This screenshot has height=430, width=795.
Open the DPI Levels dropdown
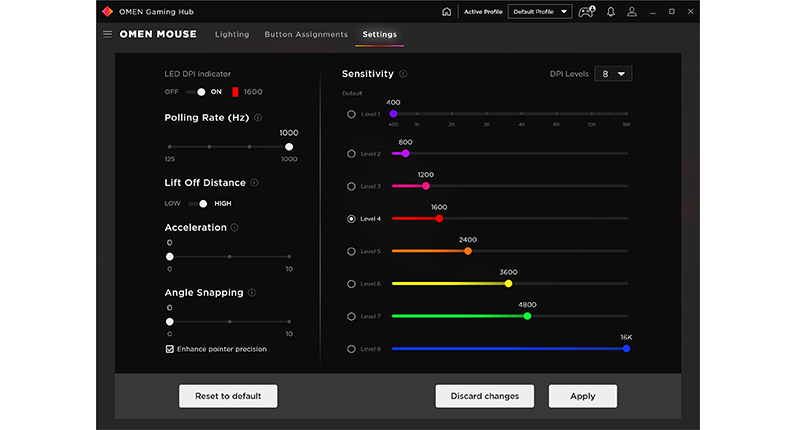(x=613, y=74)
